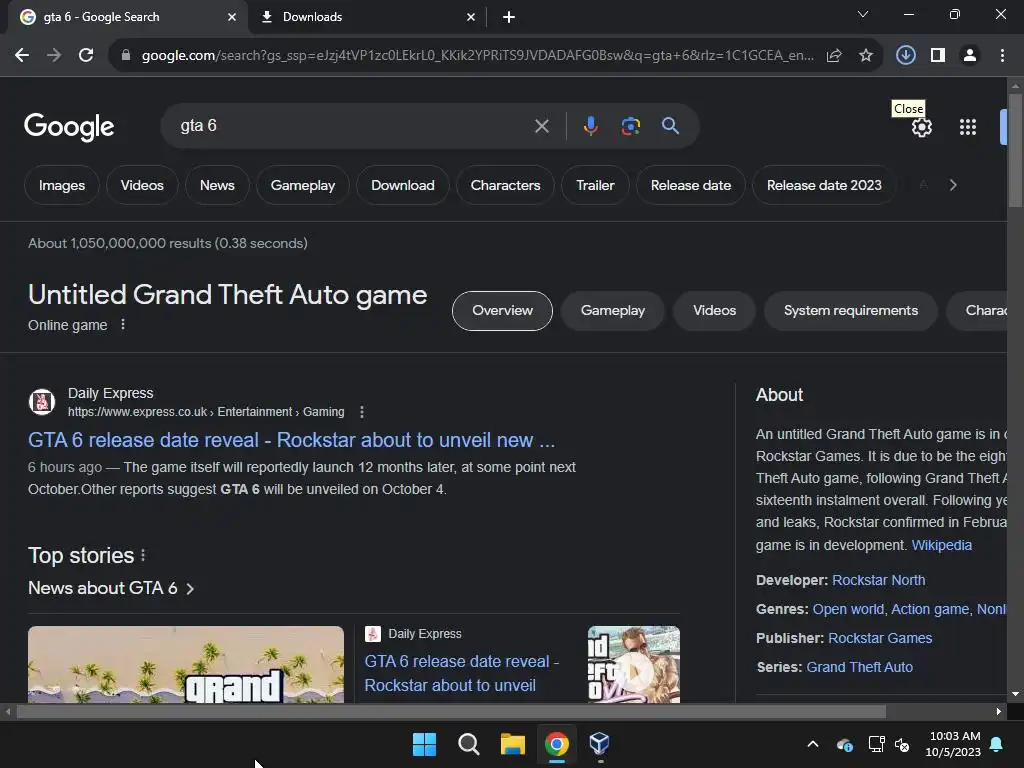Click the Action game genre link
The image size is (1024, 768).
(x=930, y=609)
